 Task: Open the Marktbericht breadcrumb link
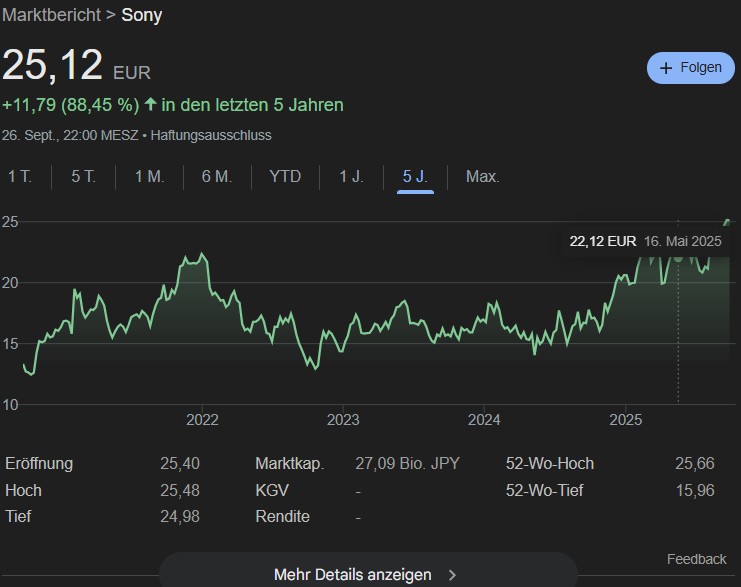tap(52, 15)
